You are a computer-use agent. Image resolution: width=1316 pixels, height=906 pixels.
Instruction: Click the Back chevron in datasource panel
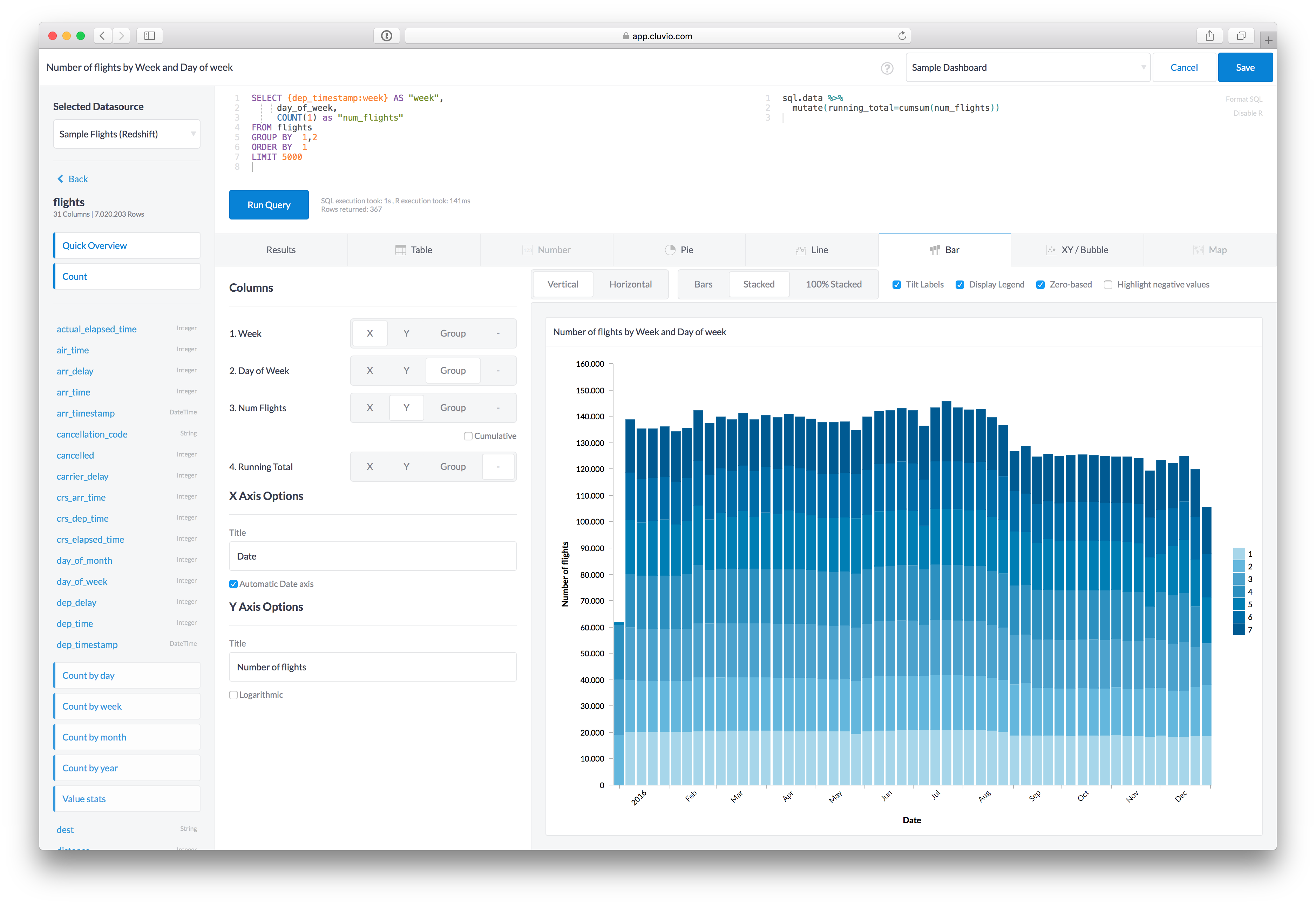(61, 179)
